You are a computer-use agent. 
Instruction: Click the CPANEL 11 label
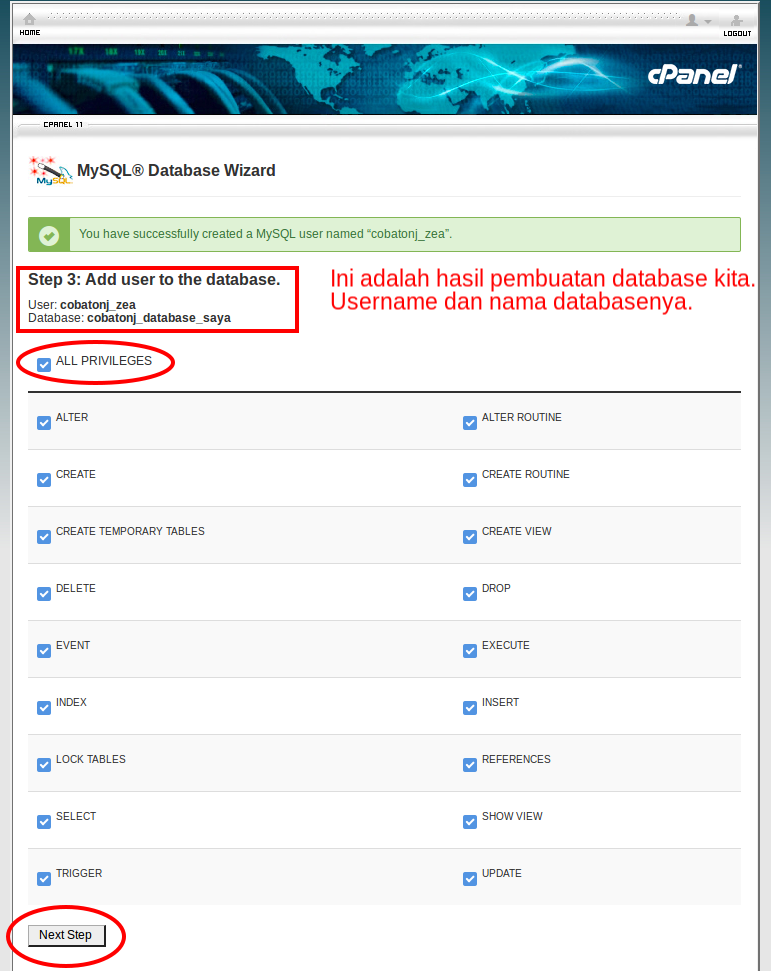tap(63, 124)
